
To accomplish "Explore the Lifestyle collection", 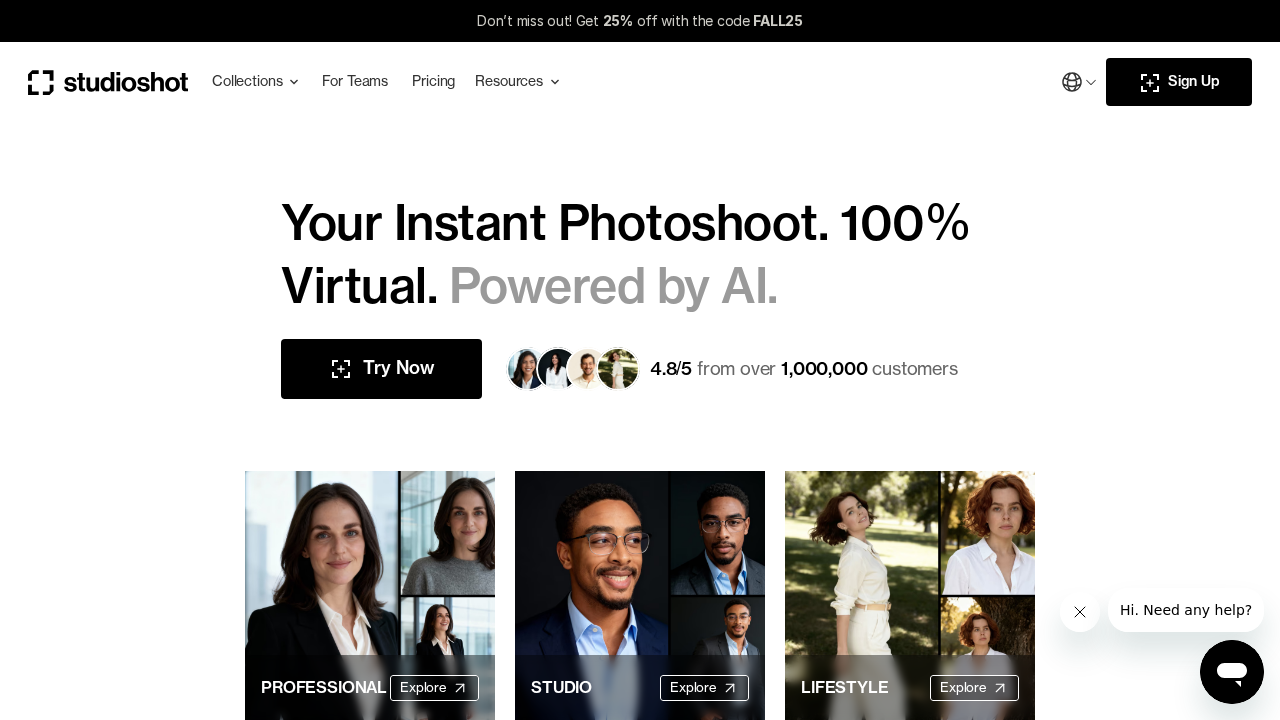I will point(974,688).
